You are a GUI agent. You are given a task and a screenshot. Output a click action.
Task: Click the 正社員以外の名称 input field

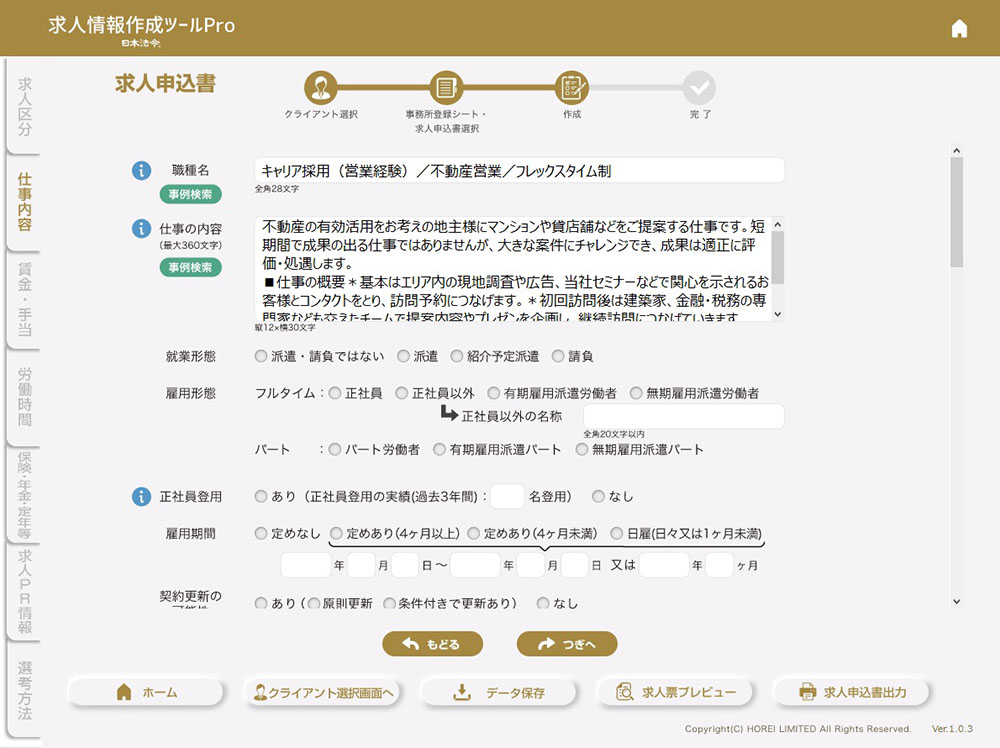pyautogui.click(x=683, y=416)
